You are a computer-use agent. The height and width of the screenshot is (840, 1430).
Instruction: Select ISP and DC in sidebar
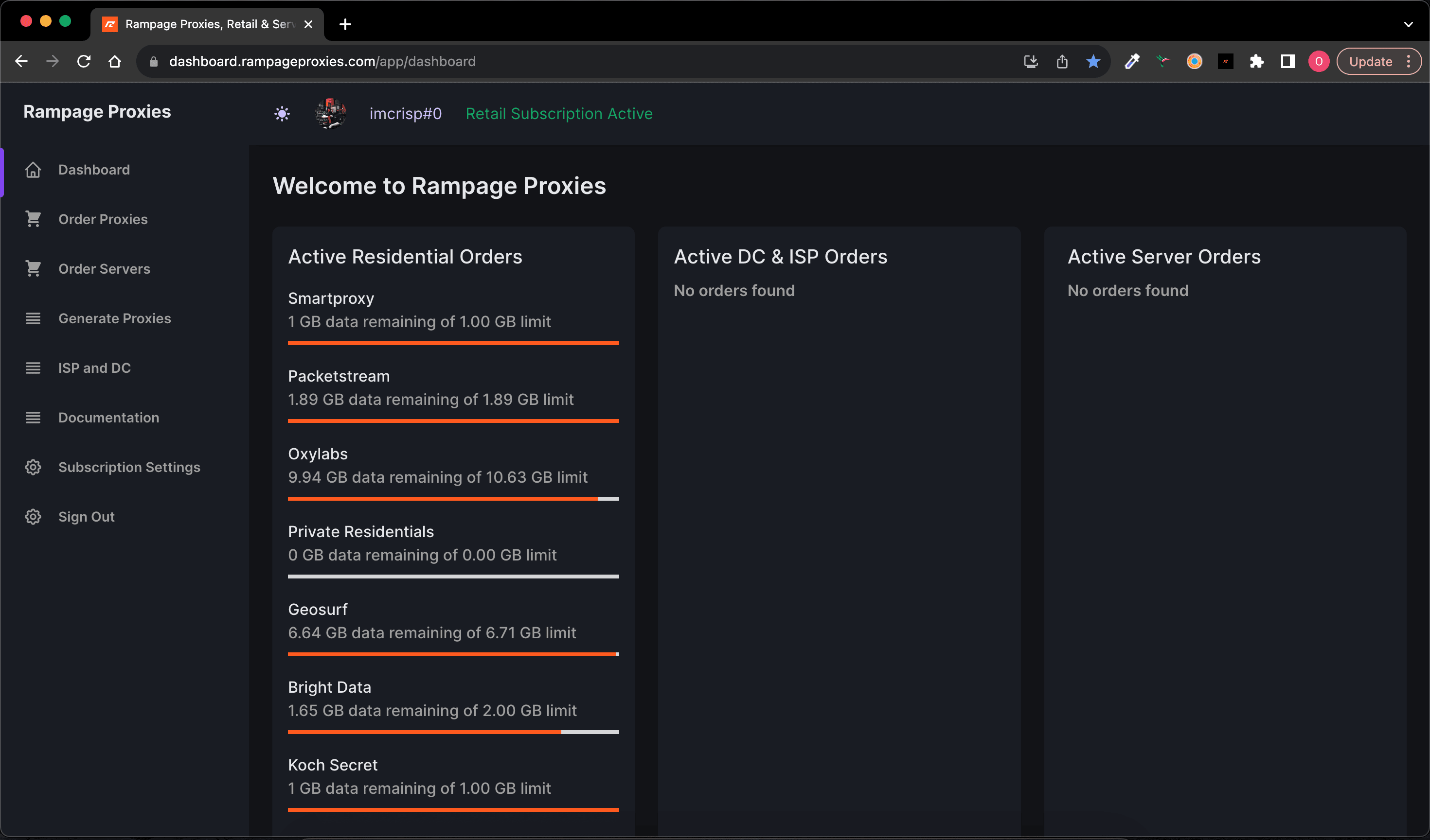click(x=95, y=368)
